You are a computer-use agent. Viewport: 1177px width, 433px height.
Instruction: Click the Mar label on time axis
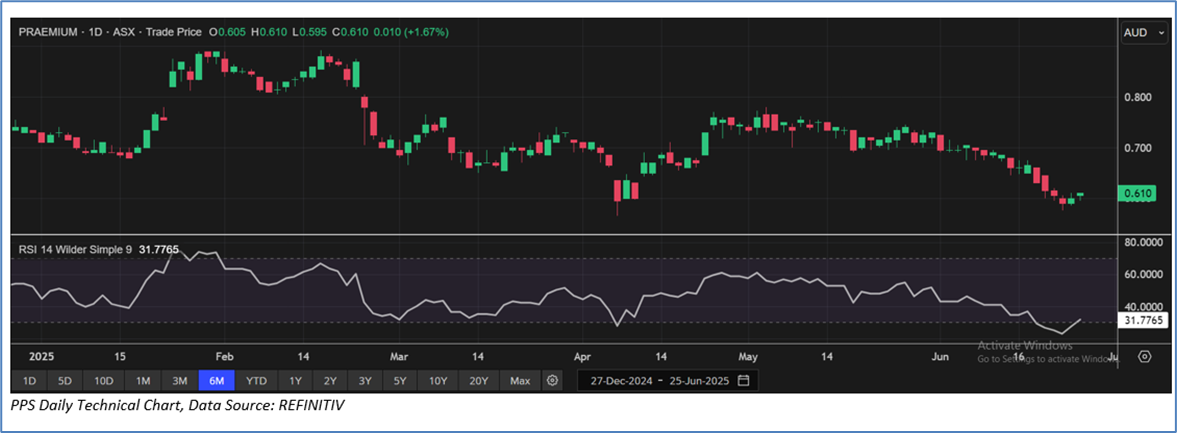[399, 356]
